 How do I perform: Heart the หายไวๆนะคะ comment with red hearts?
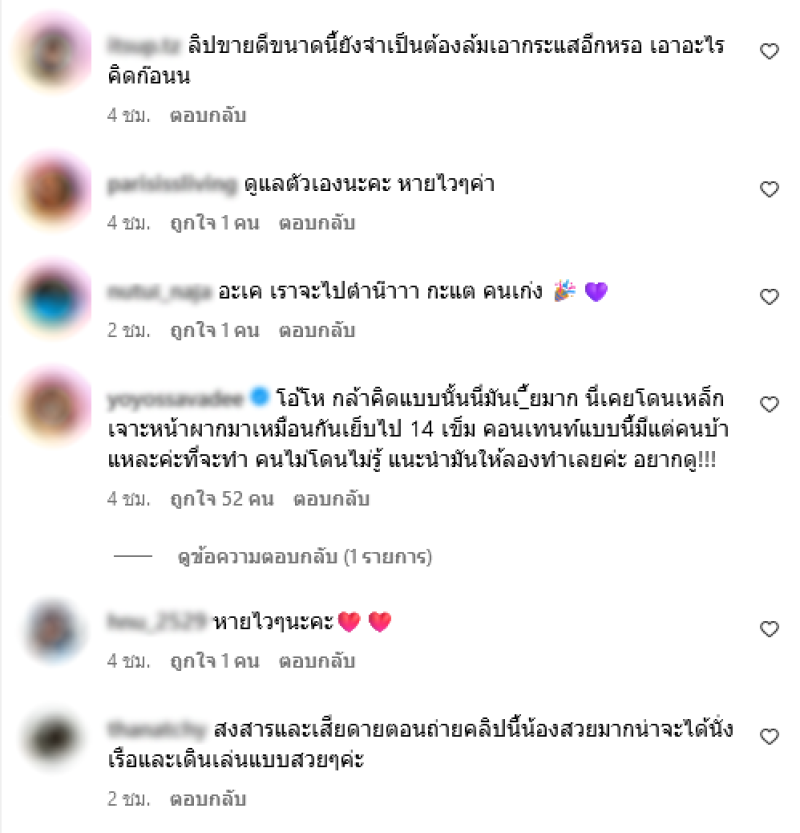pyautogui.click(x=769, y=629)
